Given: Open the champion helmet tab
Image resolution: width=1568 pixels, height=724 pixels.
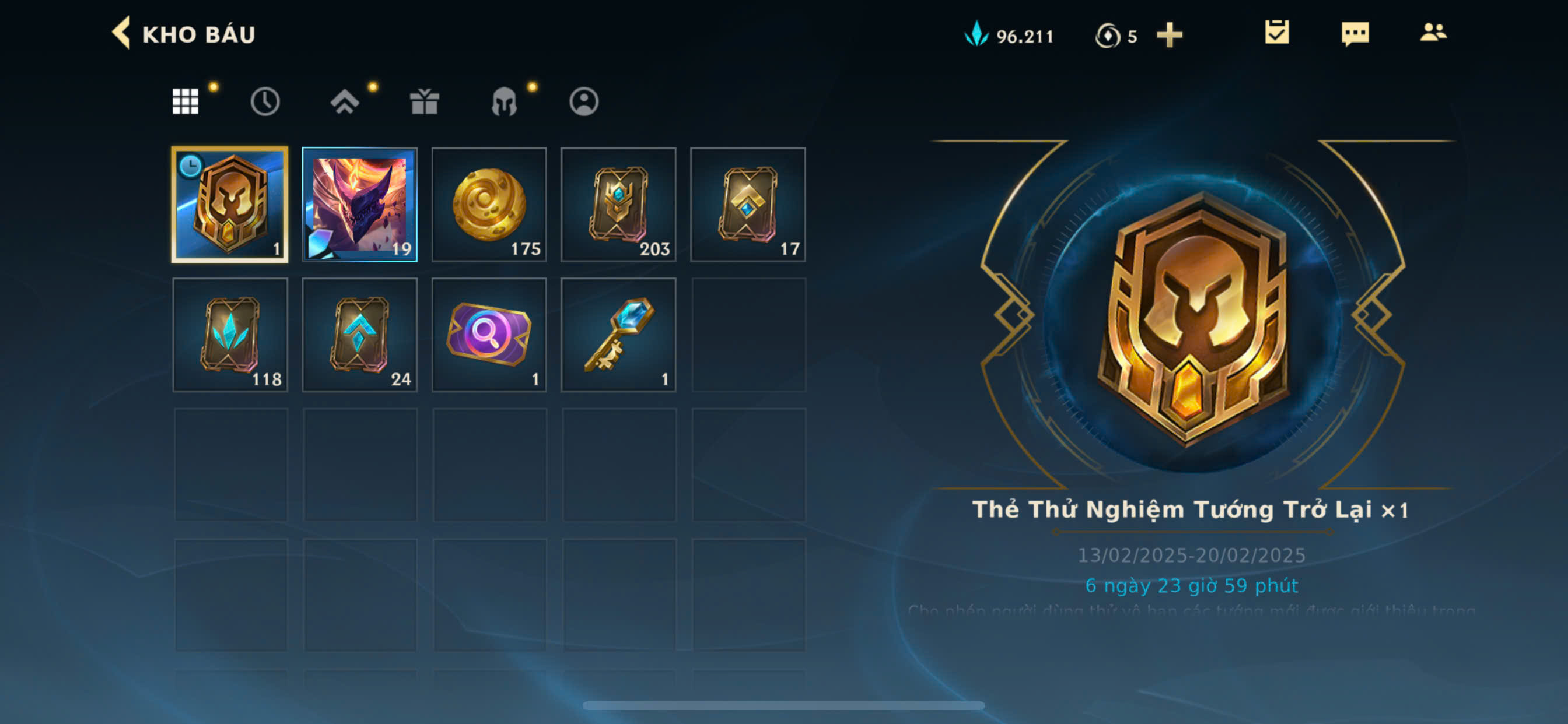Looking at the screenshot, I should [504, 101].
